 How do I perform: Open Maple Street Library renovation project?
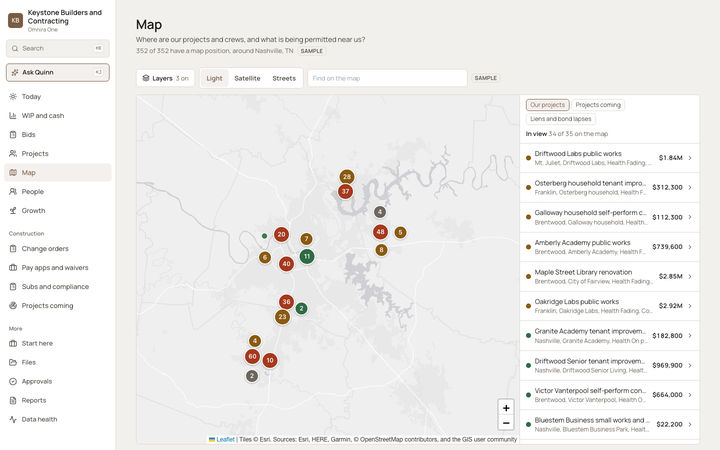click(609, 276)
